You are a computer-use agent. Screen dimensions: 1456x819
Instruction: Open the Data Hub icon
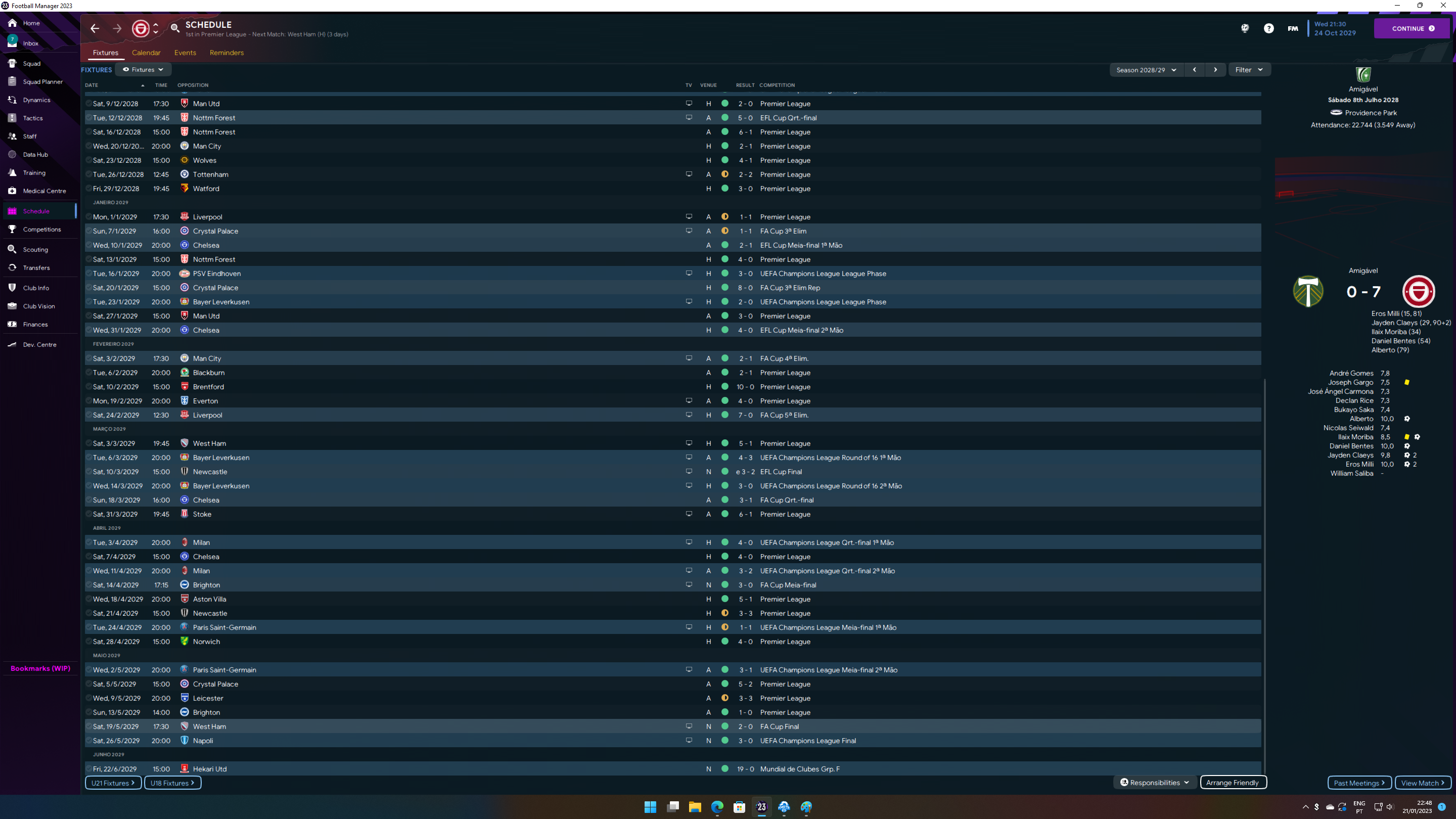pos(12,154)
